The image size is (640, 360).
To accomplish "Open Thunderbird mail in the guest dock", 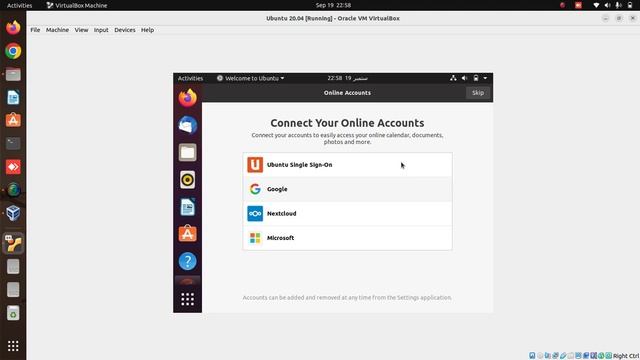I will pos(187,125).
